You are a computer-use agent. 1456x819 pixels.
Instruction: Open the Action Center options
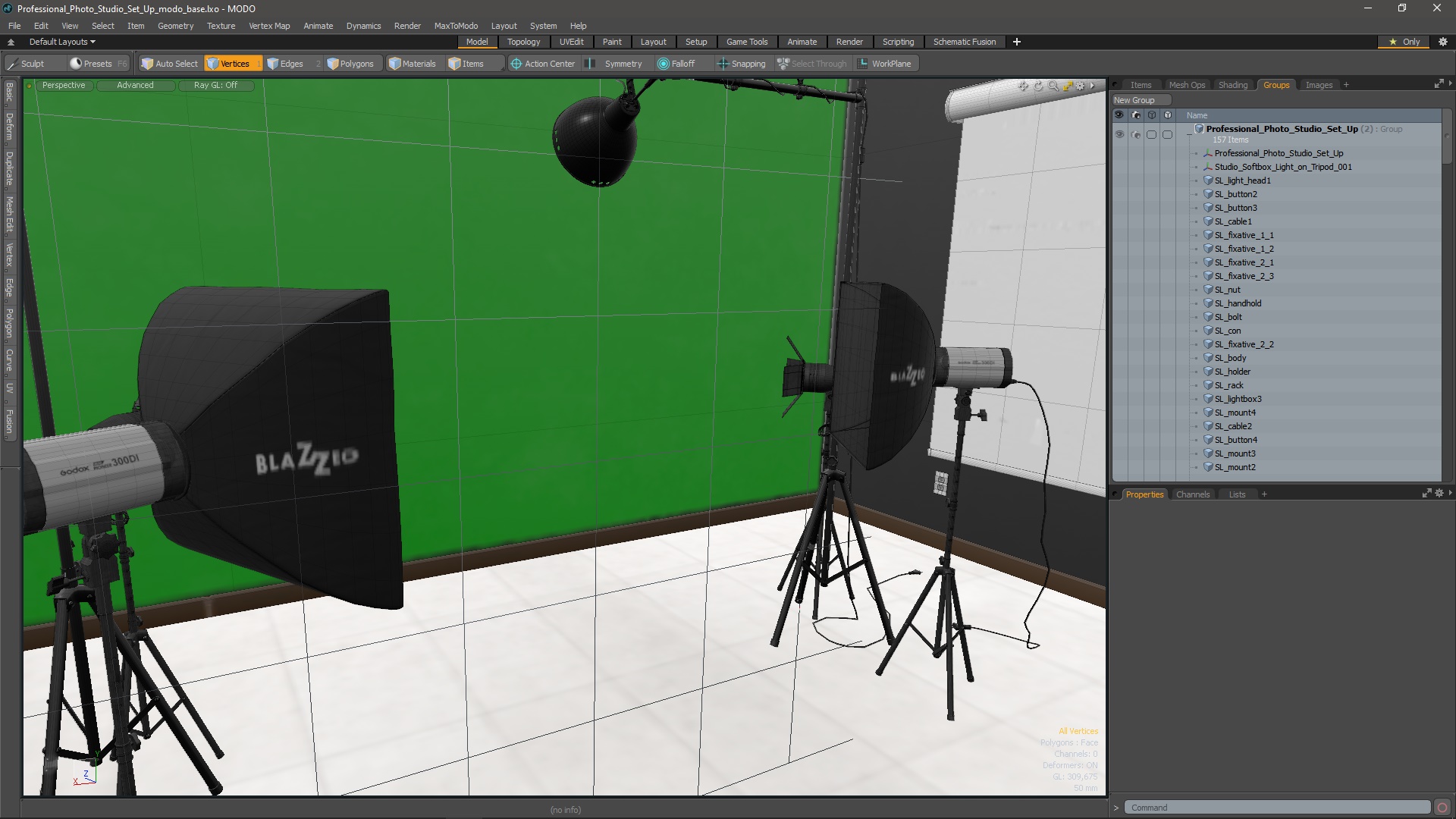pos(543,64)
